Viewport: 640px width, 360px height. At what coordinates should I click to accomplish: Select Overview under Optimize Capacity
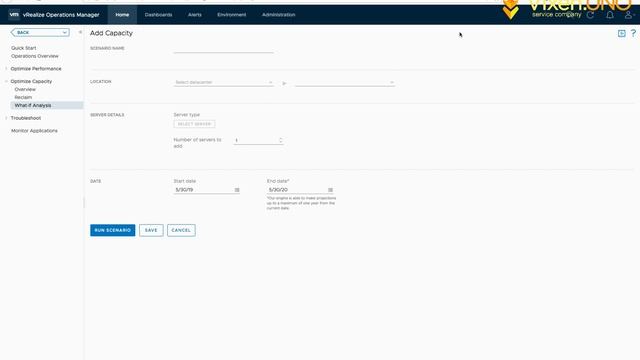click(x=25, y=89)
